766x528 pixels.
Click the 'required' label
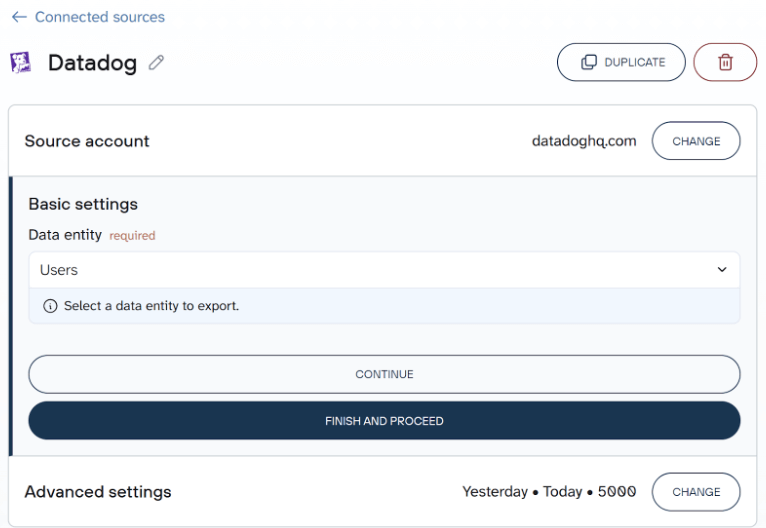tap(132, 235)
